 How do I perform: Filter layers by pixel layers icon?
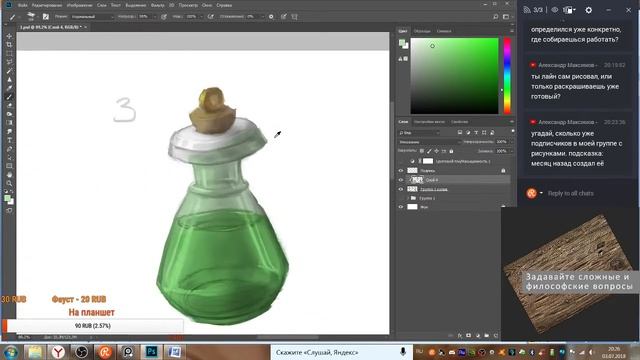pos(460,133)
